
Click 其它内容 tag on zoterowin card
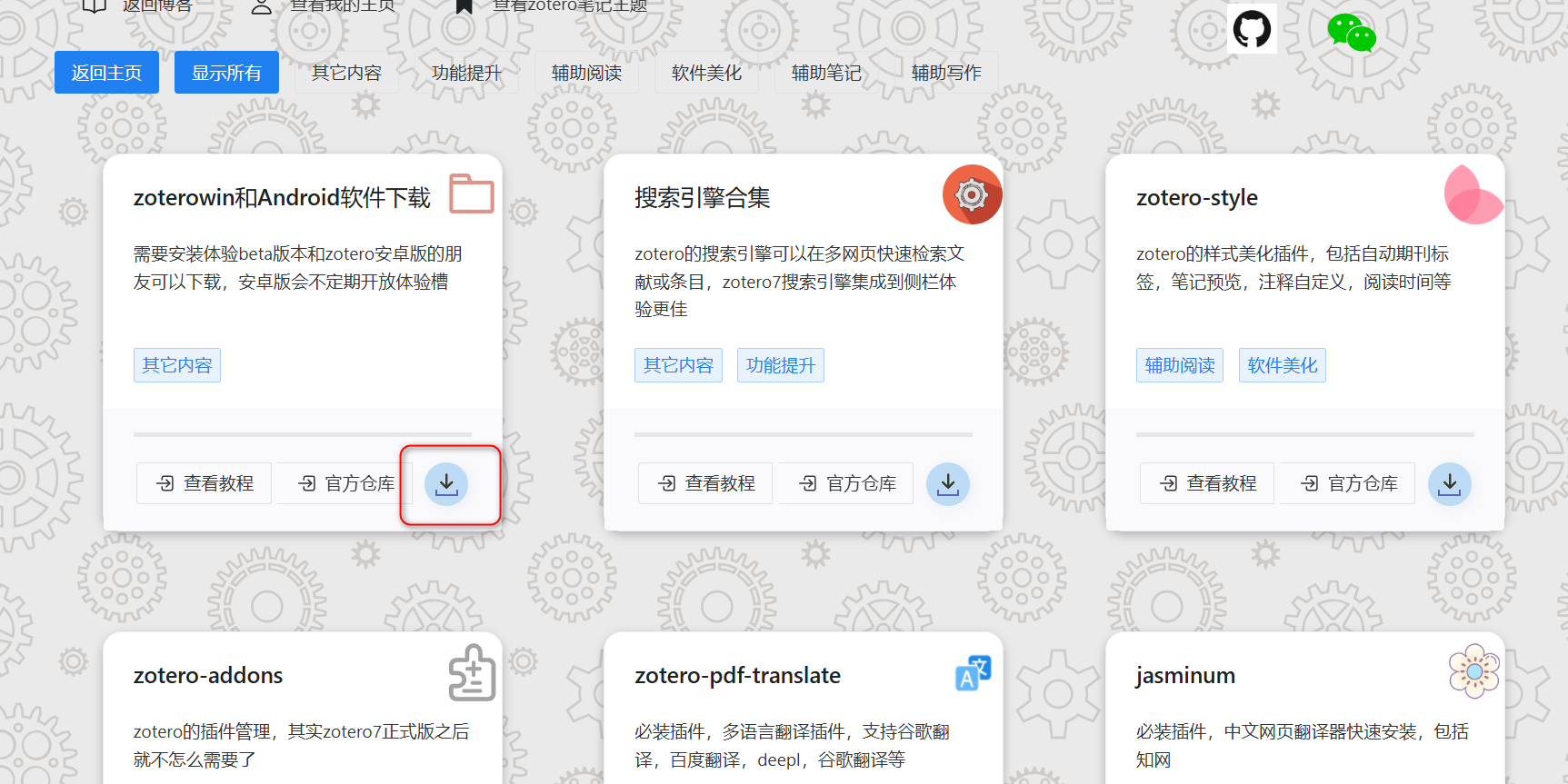177,365
